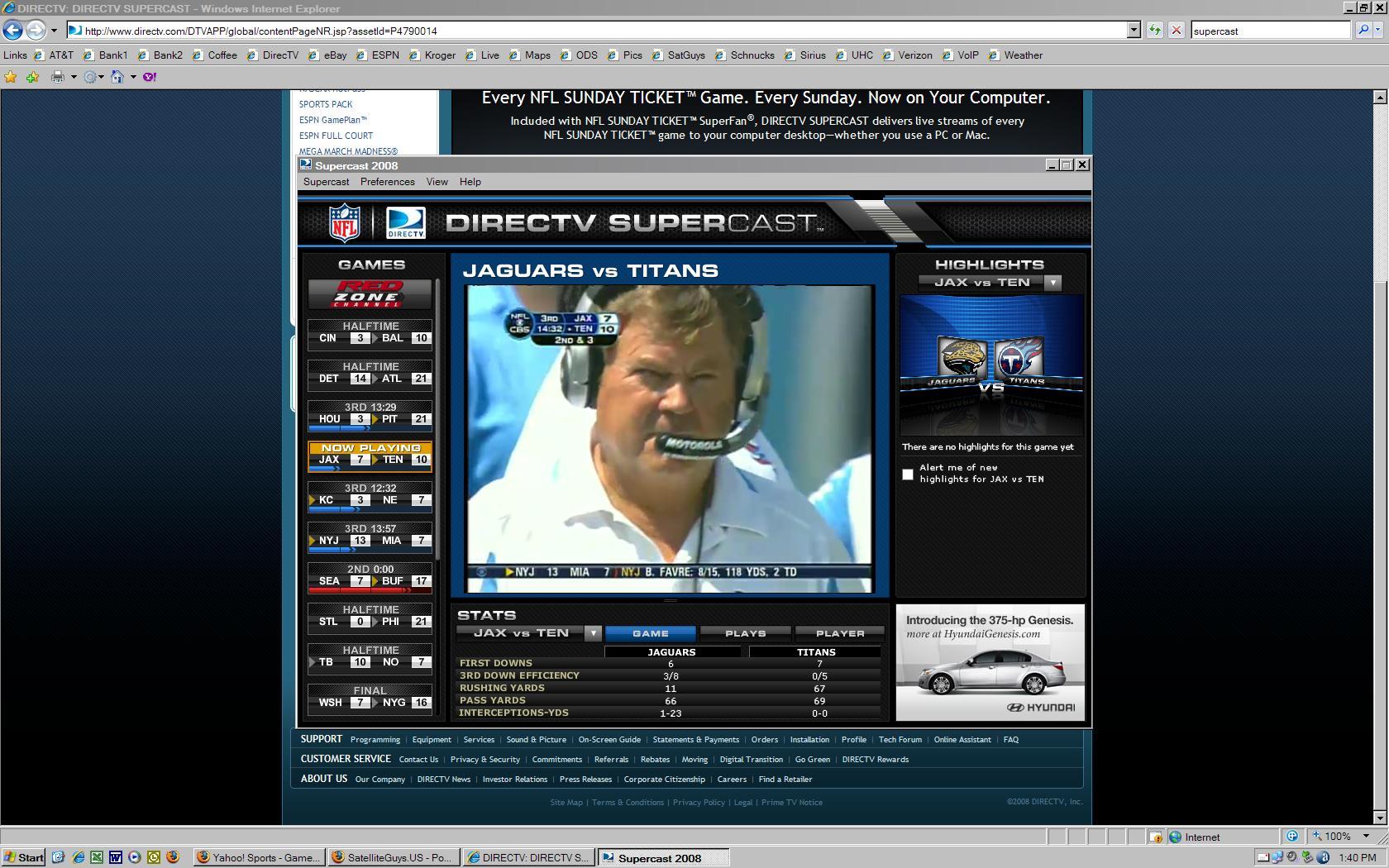Click the Supercast 2008 window title icon

[x=306, y=165]
